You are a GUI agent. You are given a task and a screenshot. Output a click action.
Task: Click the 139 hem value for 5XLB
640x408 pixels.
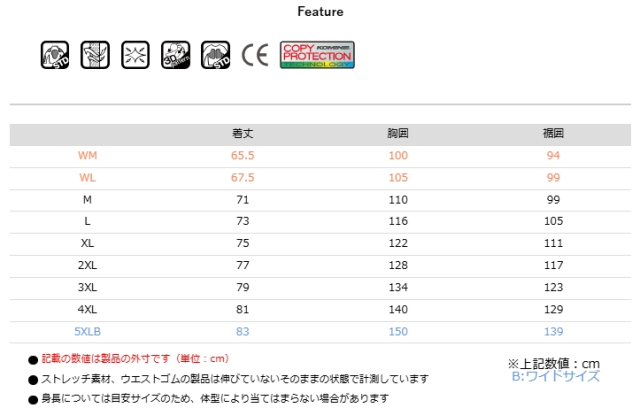coord(553,331)
